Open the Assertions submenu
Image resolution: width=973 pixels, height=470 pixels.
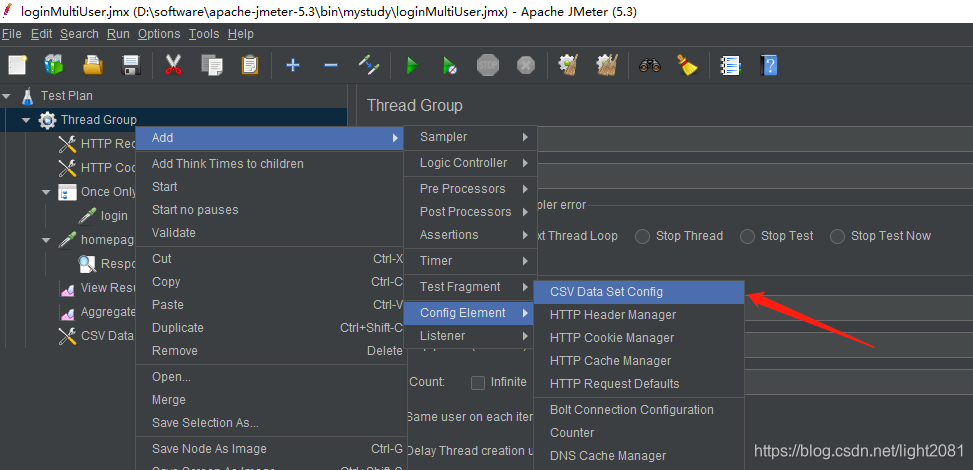470,235
